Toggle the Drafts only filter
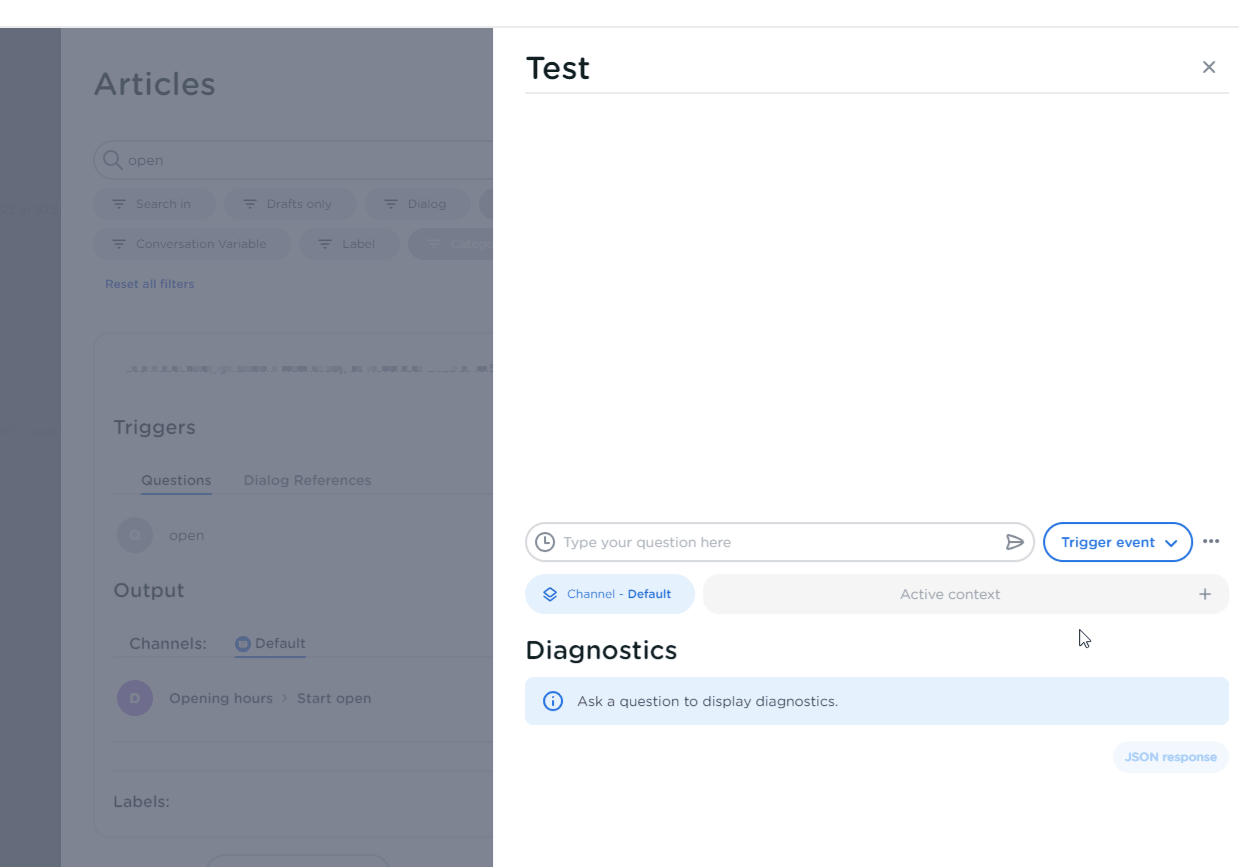Image resolution: width=1239 pixels, height=867 pixels. click(290, 204)
